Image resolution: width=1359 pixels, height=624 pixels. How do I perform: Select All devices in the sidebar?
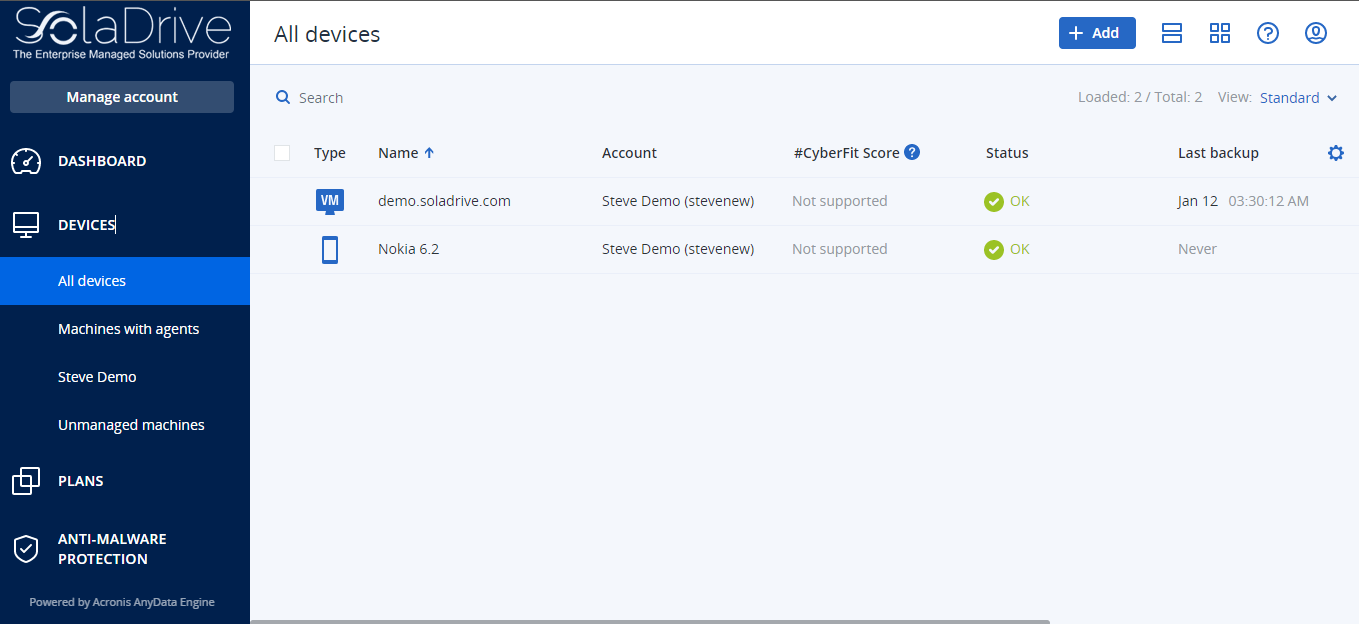(x=125, y=281)
